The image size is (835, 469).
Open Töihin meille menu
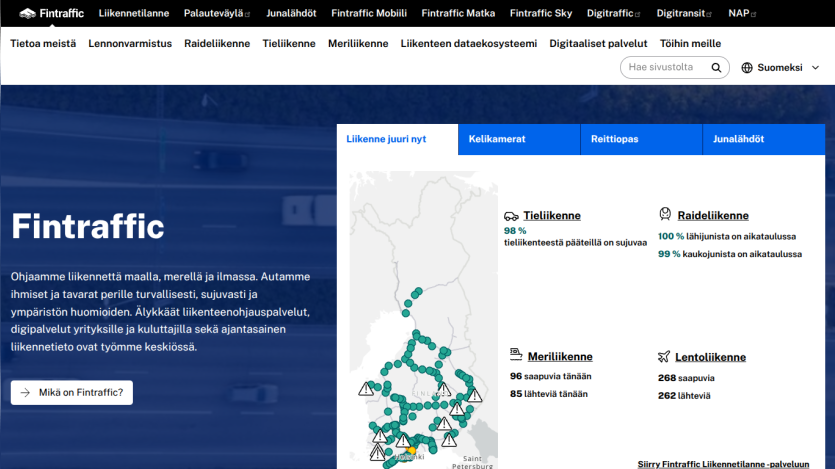(x=690, y=44)
